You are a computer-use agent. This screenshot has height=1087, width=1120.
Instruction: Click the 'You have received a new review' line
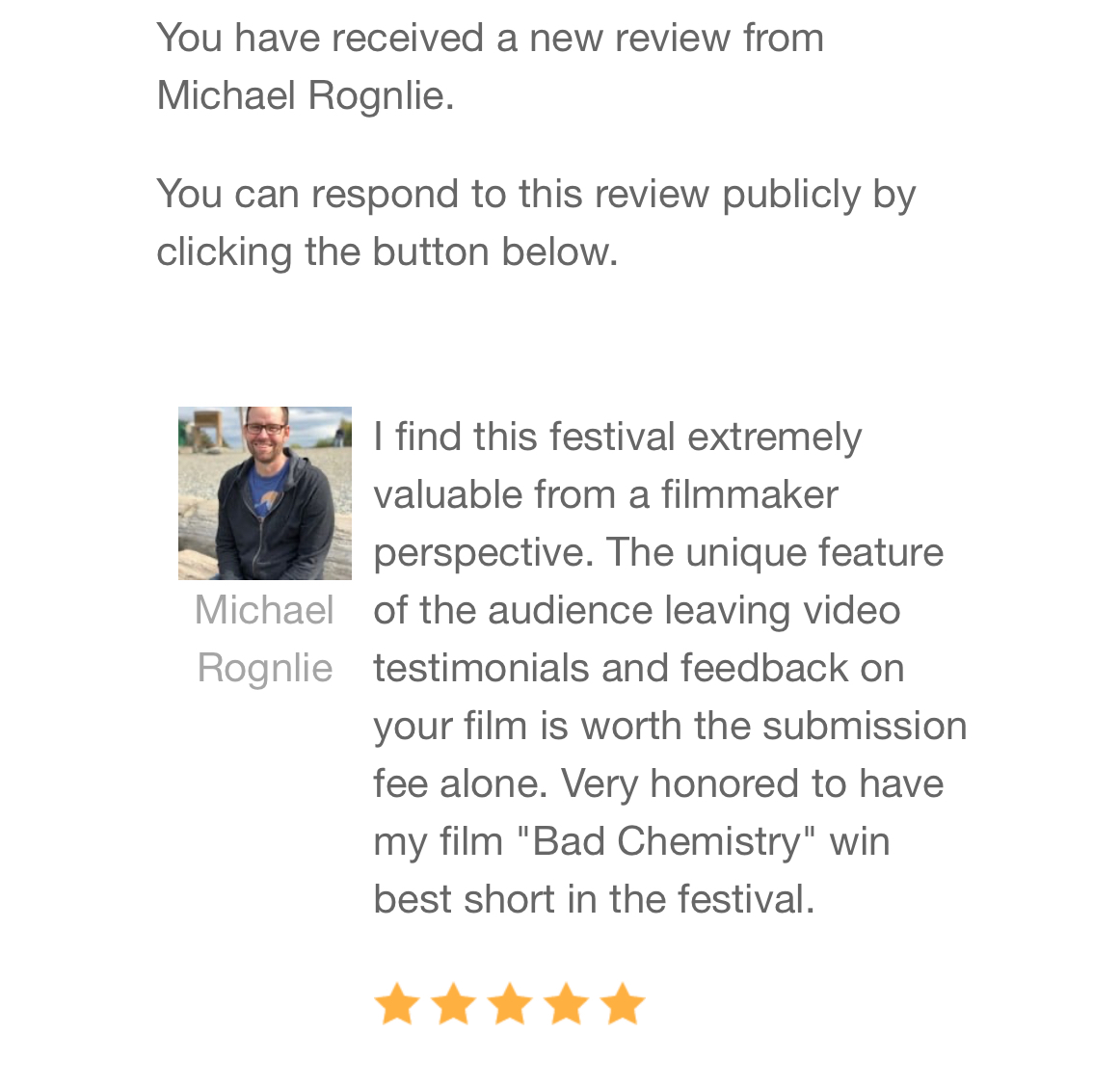click(490, 39)
